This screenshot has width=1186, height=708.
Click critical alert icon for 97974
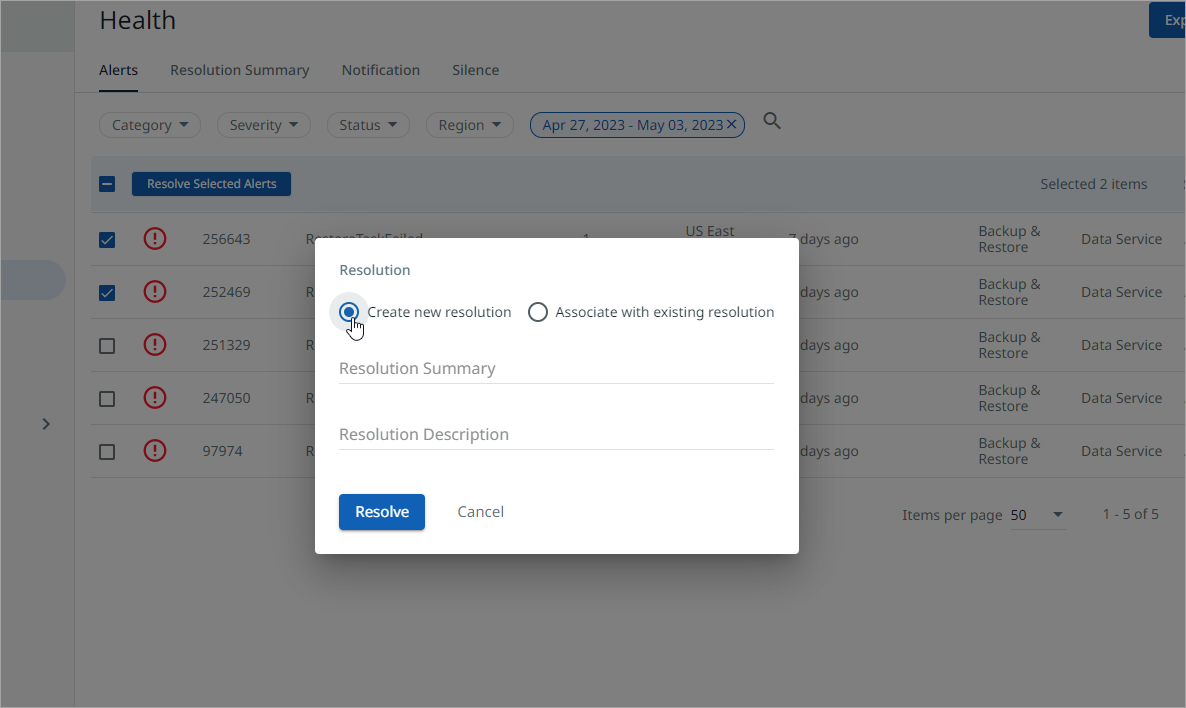pyautogui.click(x=155, y=451)
